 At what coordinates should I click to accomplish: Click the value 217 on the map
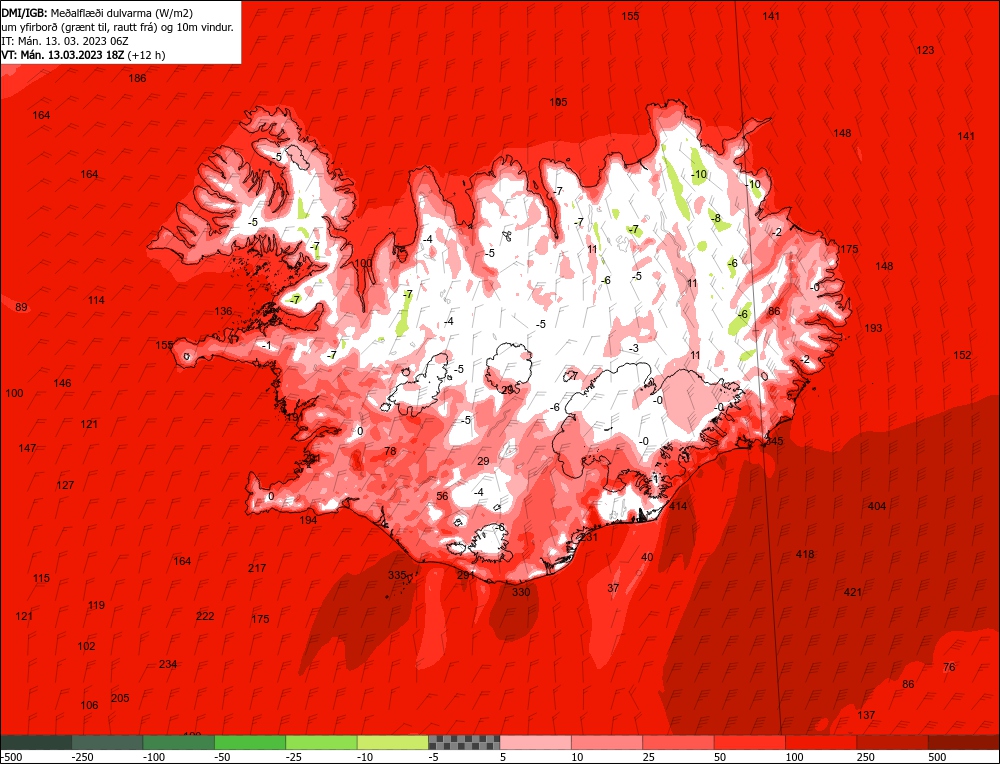pos(257,568)
